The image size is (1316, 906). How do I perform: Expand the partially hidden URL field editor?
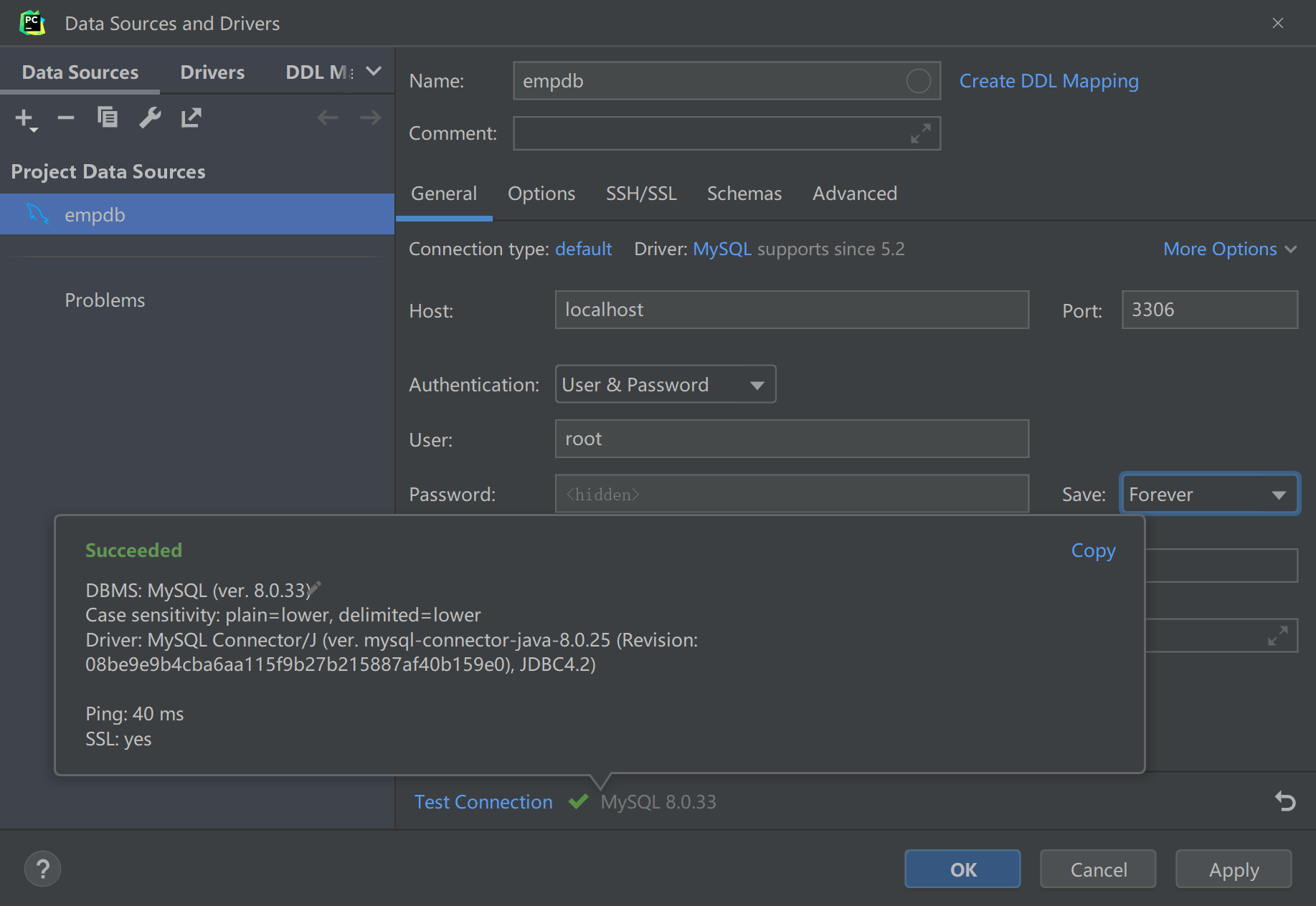[x=1278, y=636]
